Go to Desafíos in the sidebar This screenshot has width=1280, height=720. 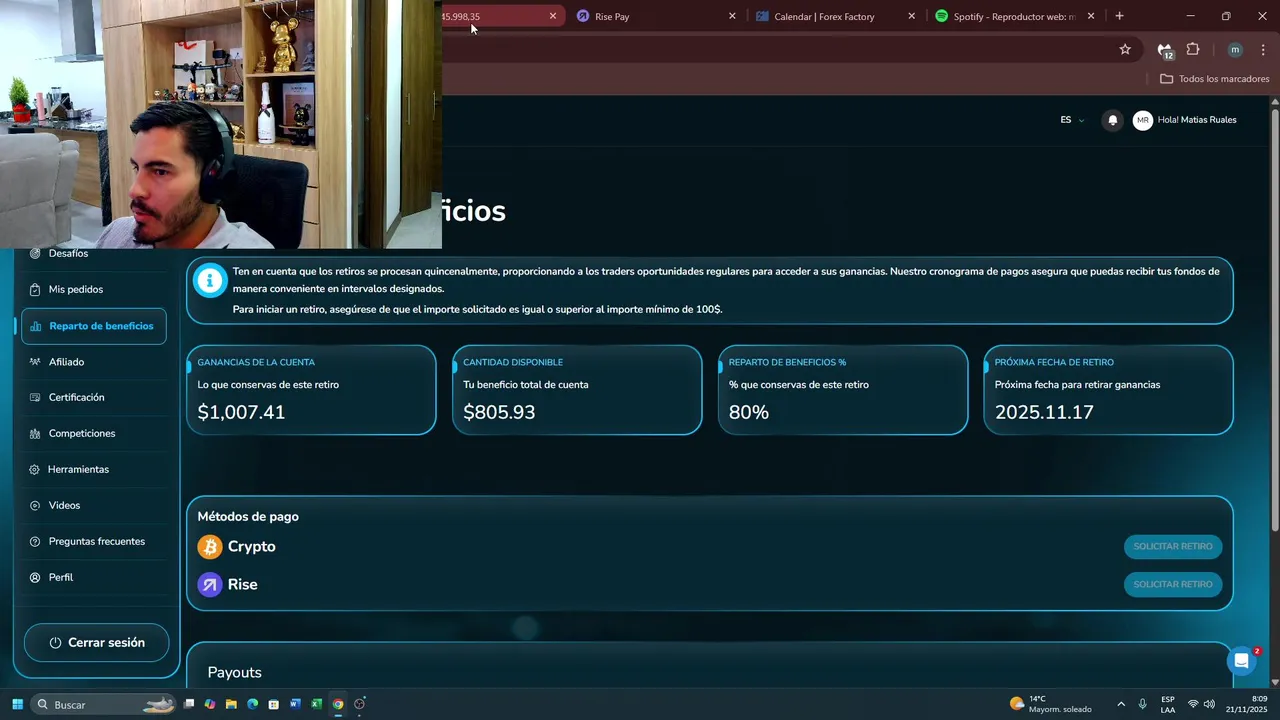click(x=68, y=254)
